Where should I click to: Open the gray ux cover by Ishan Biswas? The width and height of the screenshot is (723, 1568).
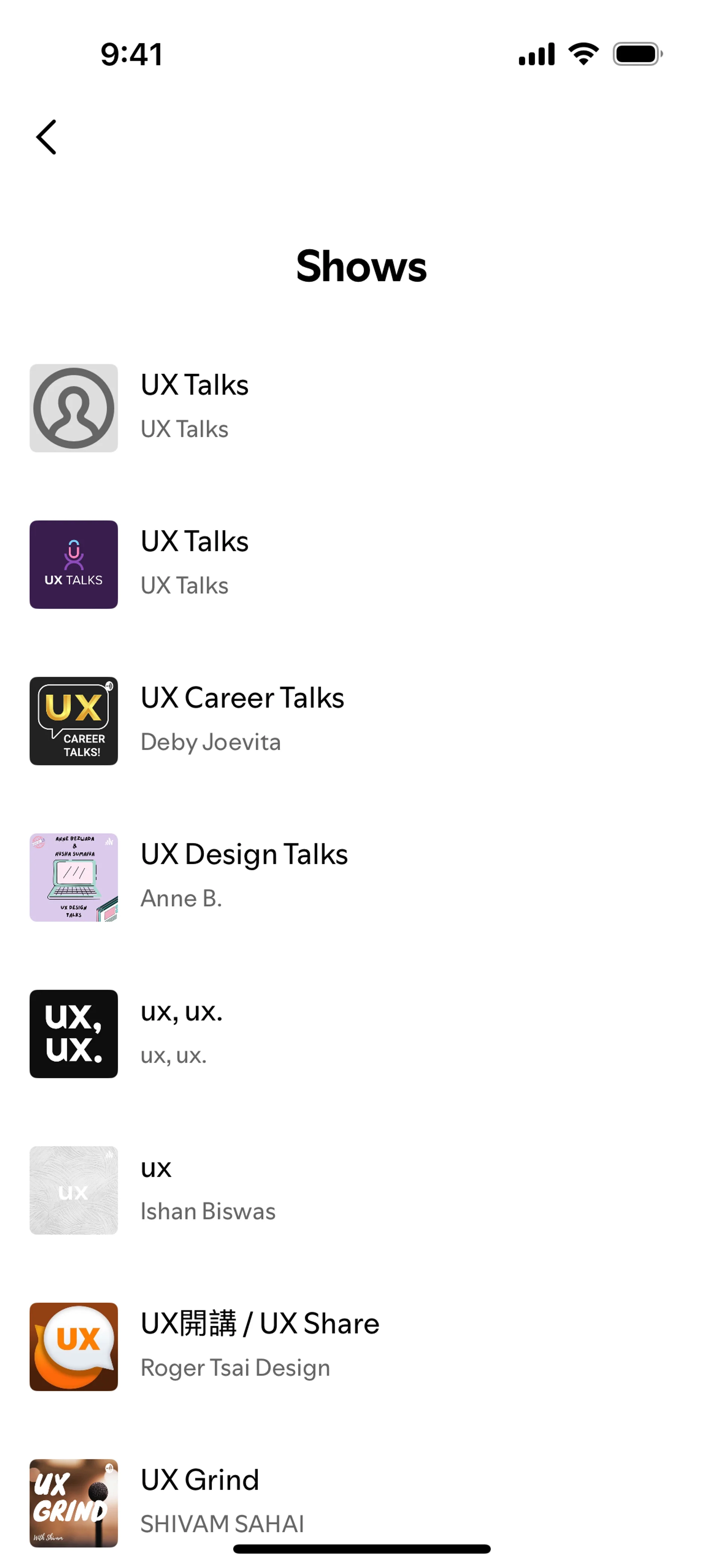pyautogui.click(x=74, y=1190)
